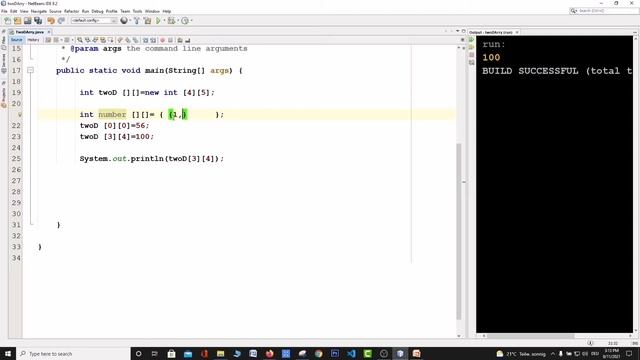Image resolution: width=640 pixels, height=360 pixels.
Task: Open the Navigate menu
Action: (x=39, y=11)
